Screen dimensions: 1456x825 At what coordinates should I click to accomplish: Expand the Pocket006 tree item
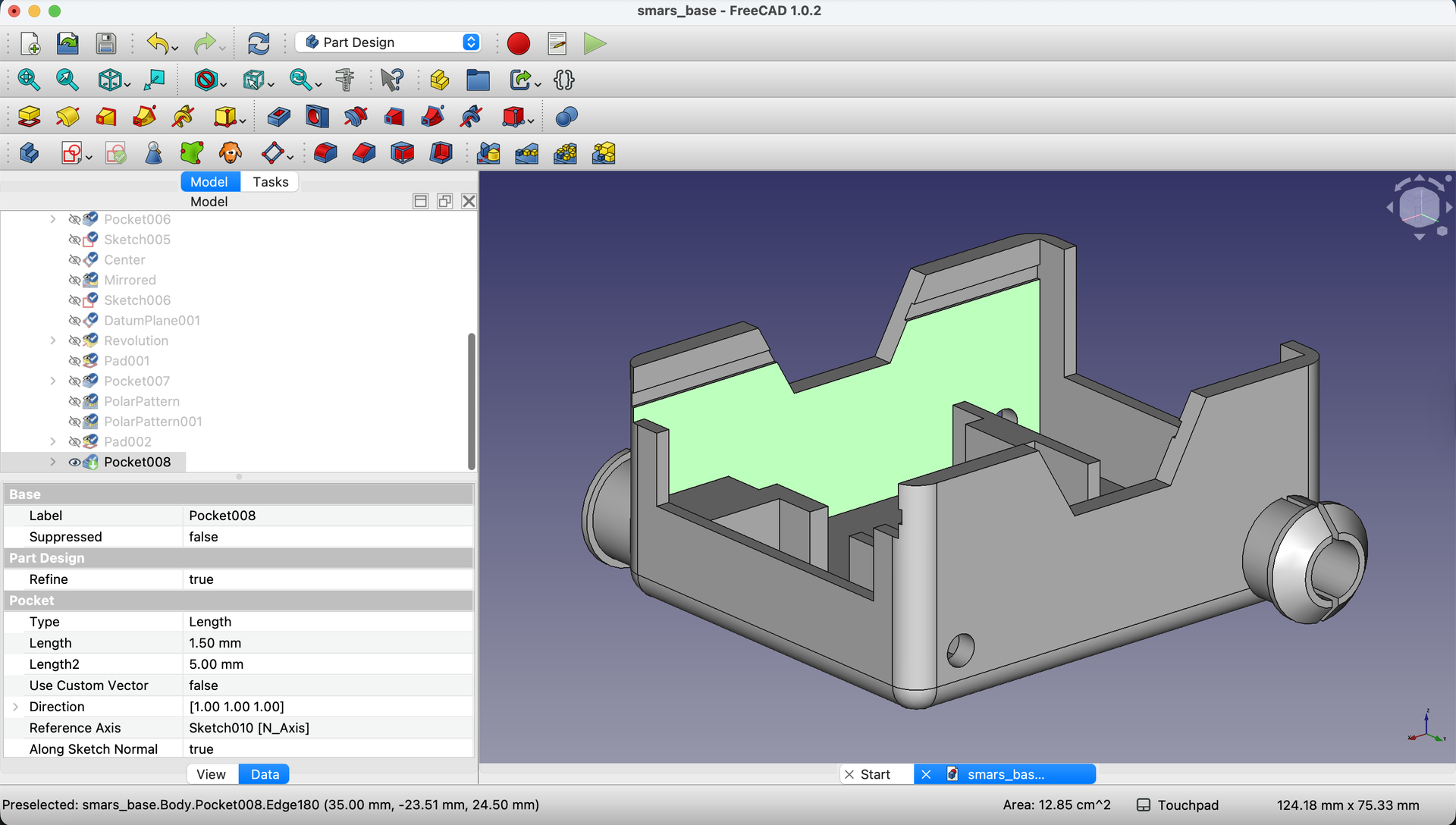tap(52, 219)
